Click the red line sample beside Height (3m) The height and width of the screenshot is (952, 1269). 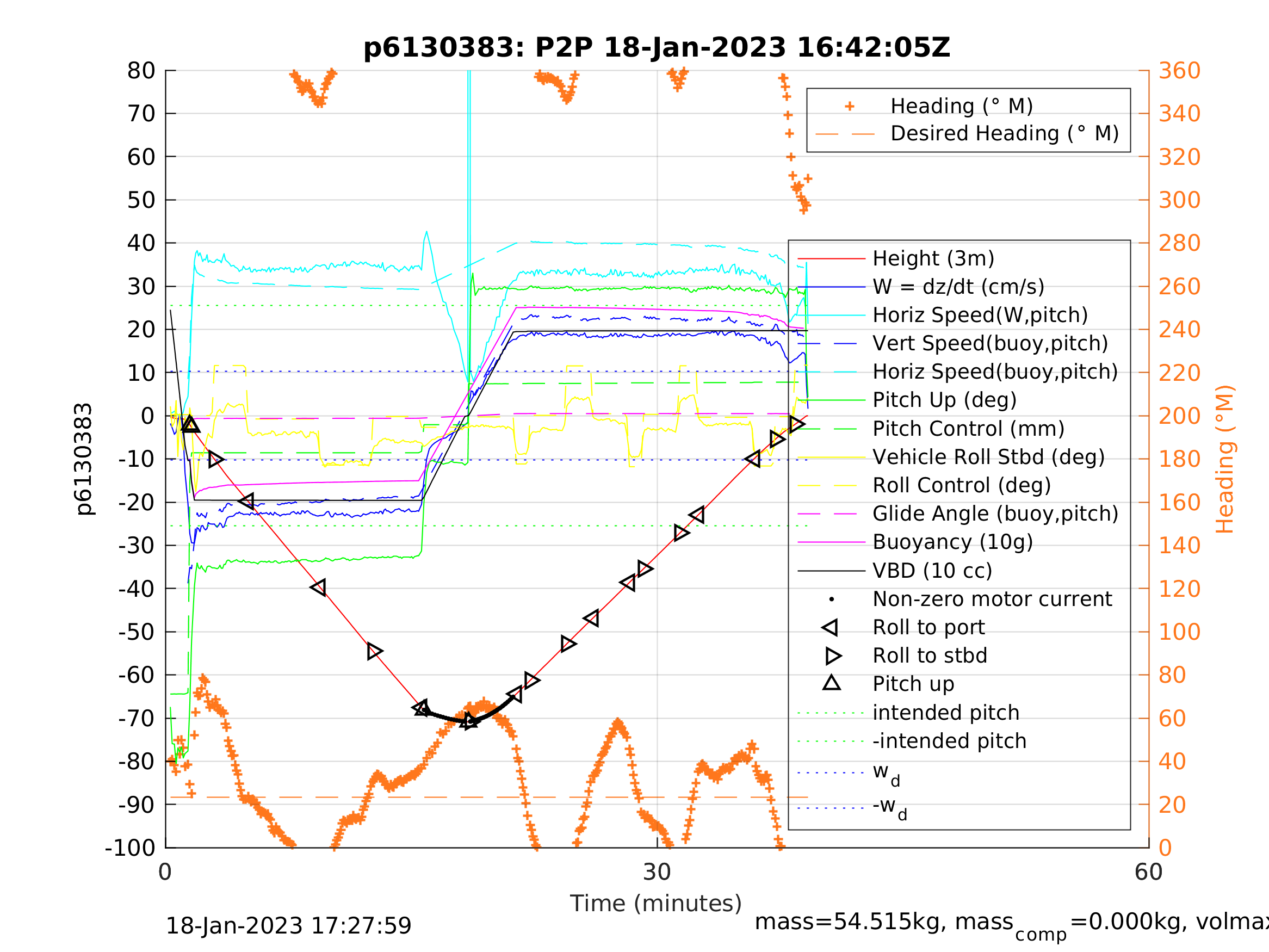tap(831, 259)
